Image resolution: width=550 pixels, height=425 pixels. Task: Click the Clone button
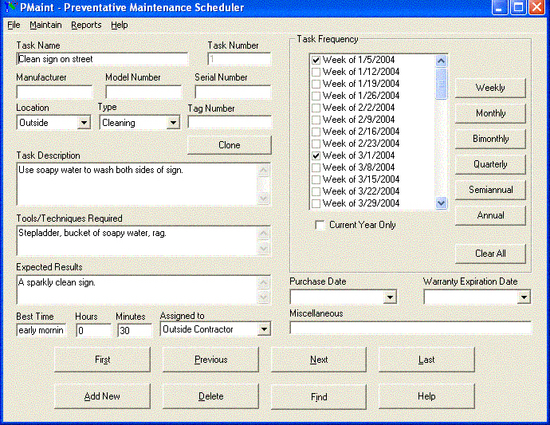(229, 145)
